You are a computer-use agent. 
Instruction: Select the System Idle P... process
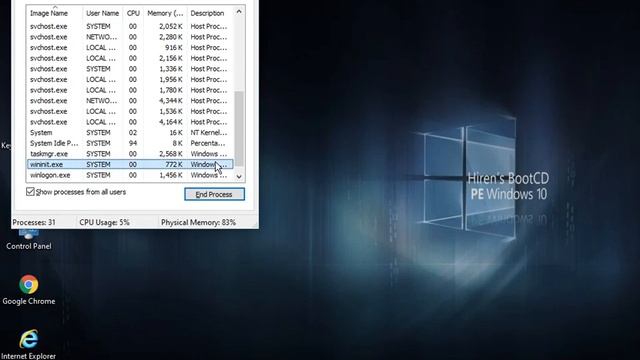click(x=130, y=143)
